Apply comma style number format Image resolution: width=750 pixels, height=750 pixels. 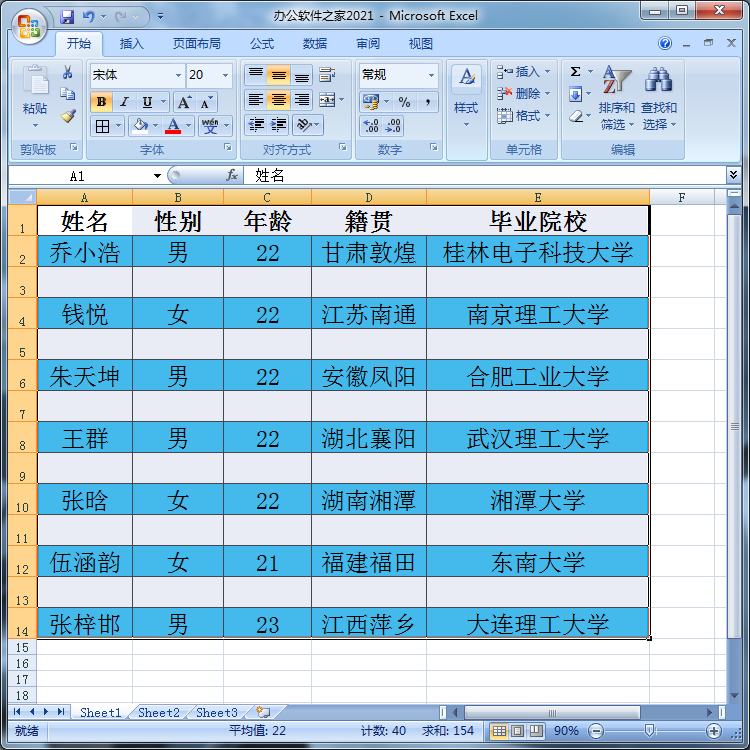pos(427,102)
